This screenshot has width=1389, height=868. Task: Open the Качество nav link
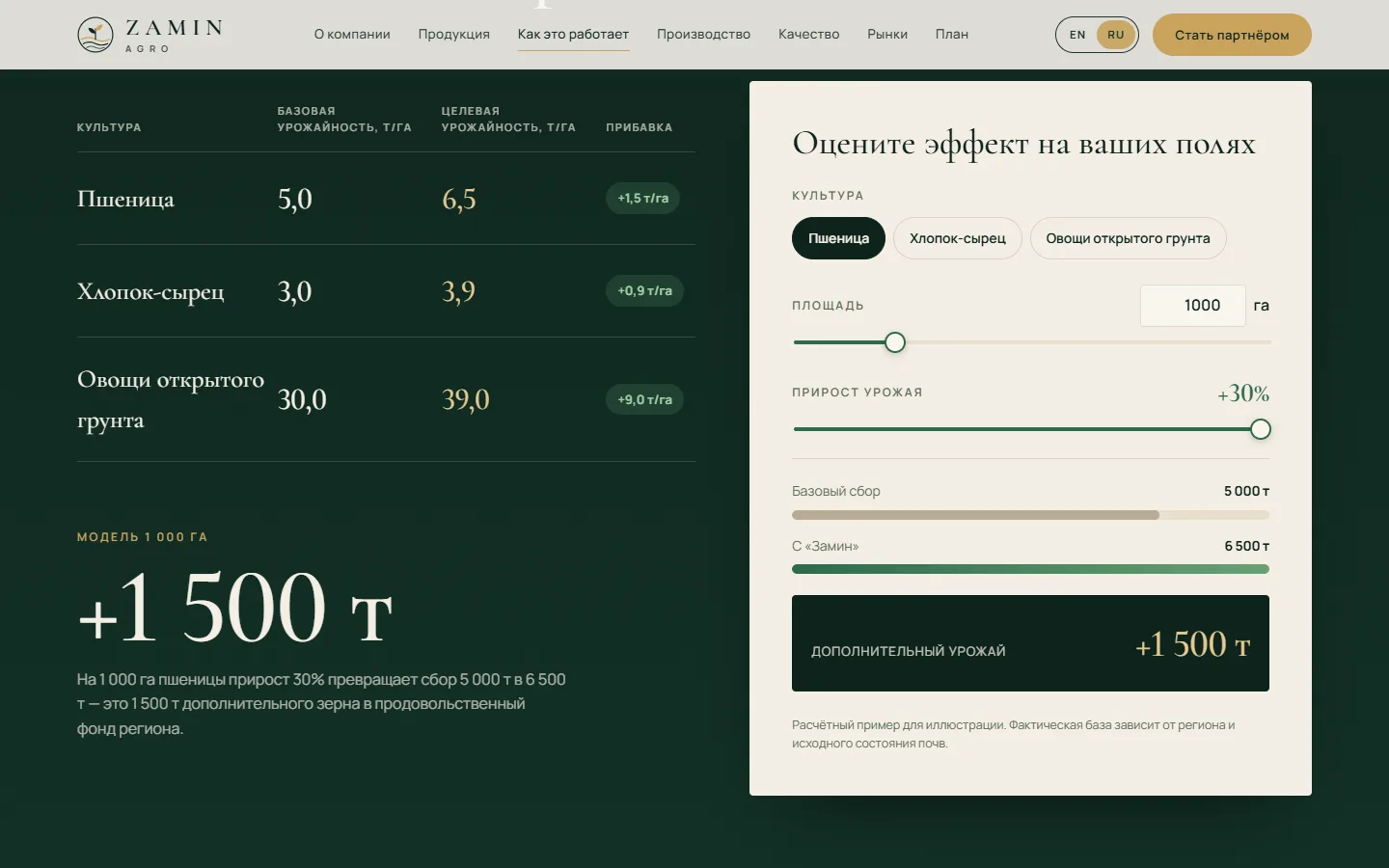coord(808,35)
